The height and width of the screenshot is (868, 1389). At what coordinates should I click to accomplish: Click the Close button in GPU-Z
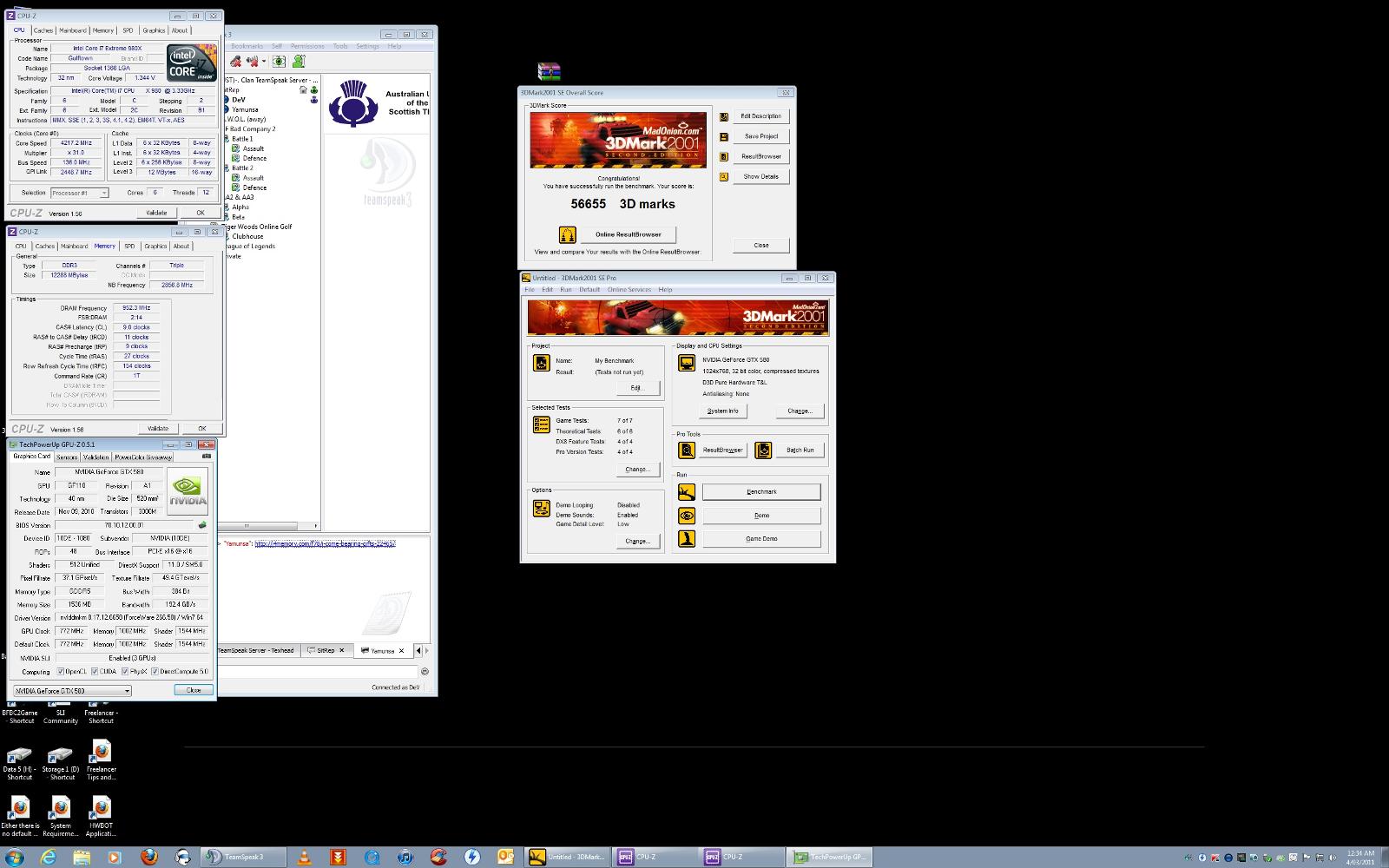[194, 690]
